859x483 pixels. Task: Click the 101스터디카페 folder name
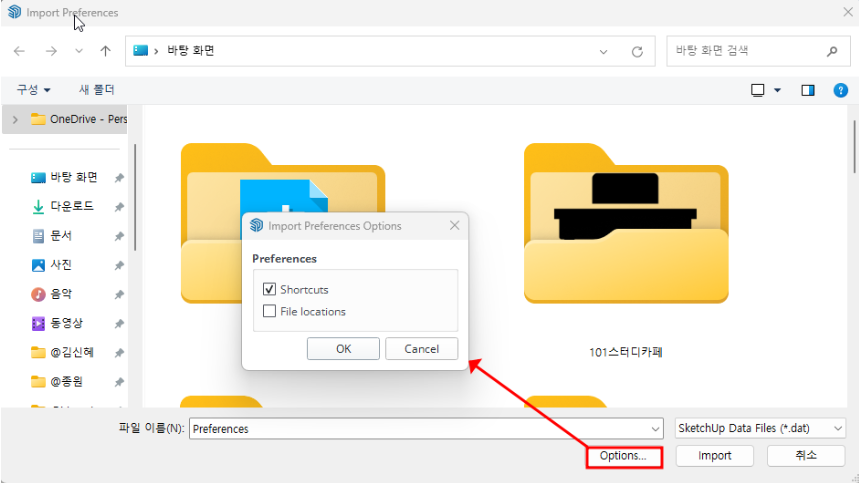(626, 352)
